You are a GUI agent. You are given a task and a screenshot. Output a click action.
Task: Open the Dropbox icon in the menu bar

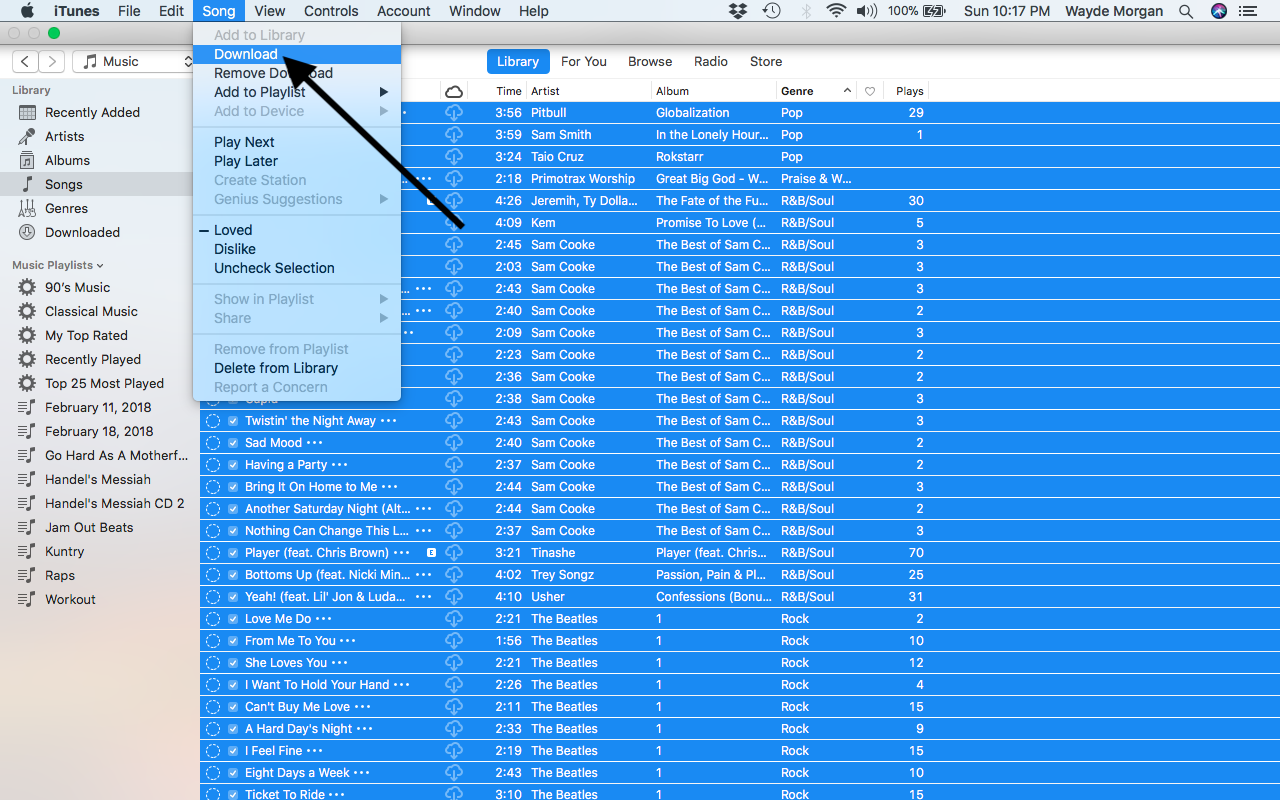[x=738, y=11]
